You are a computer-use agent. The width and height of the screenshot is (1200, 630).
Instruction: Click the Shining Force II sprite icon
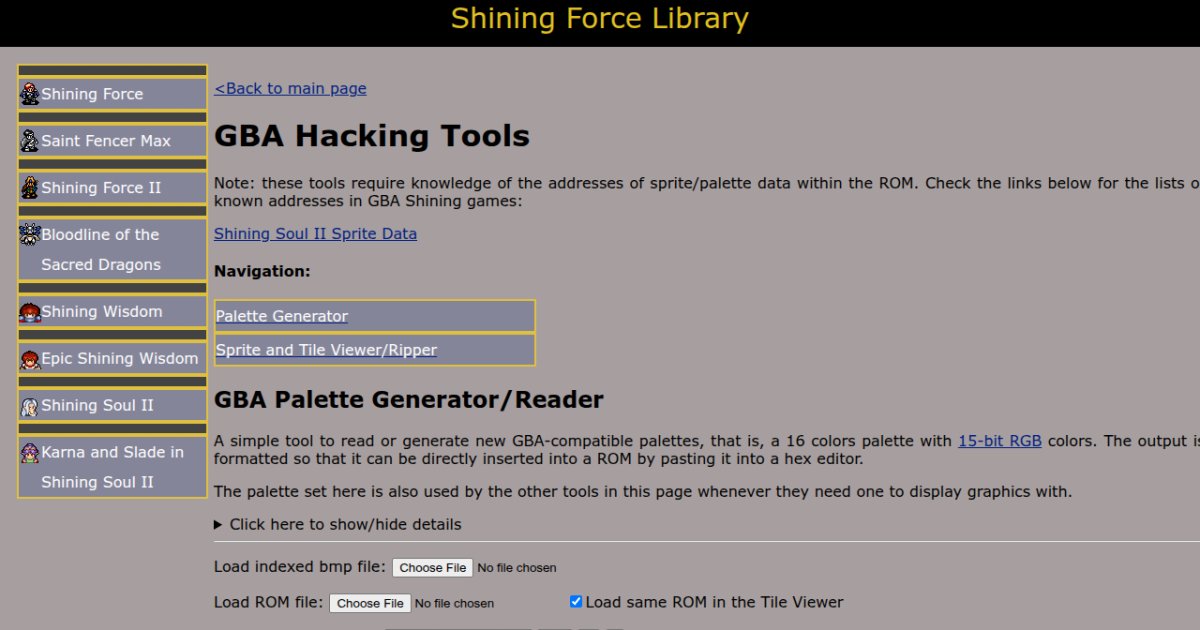point(30,188)
